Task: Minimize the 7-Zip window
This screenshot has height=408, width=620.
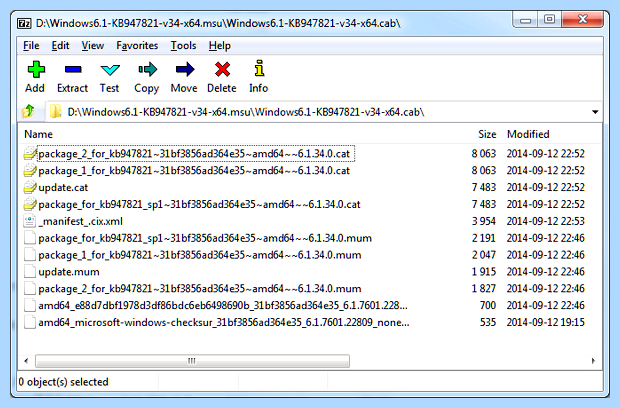Action: (525, 19)
